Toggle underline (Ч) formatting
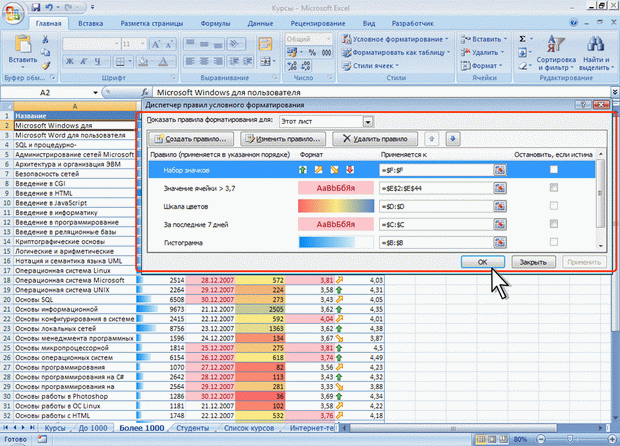 97,61
